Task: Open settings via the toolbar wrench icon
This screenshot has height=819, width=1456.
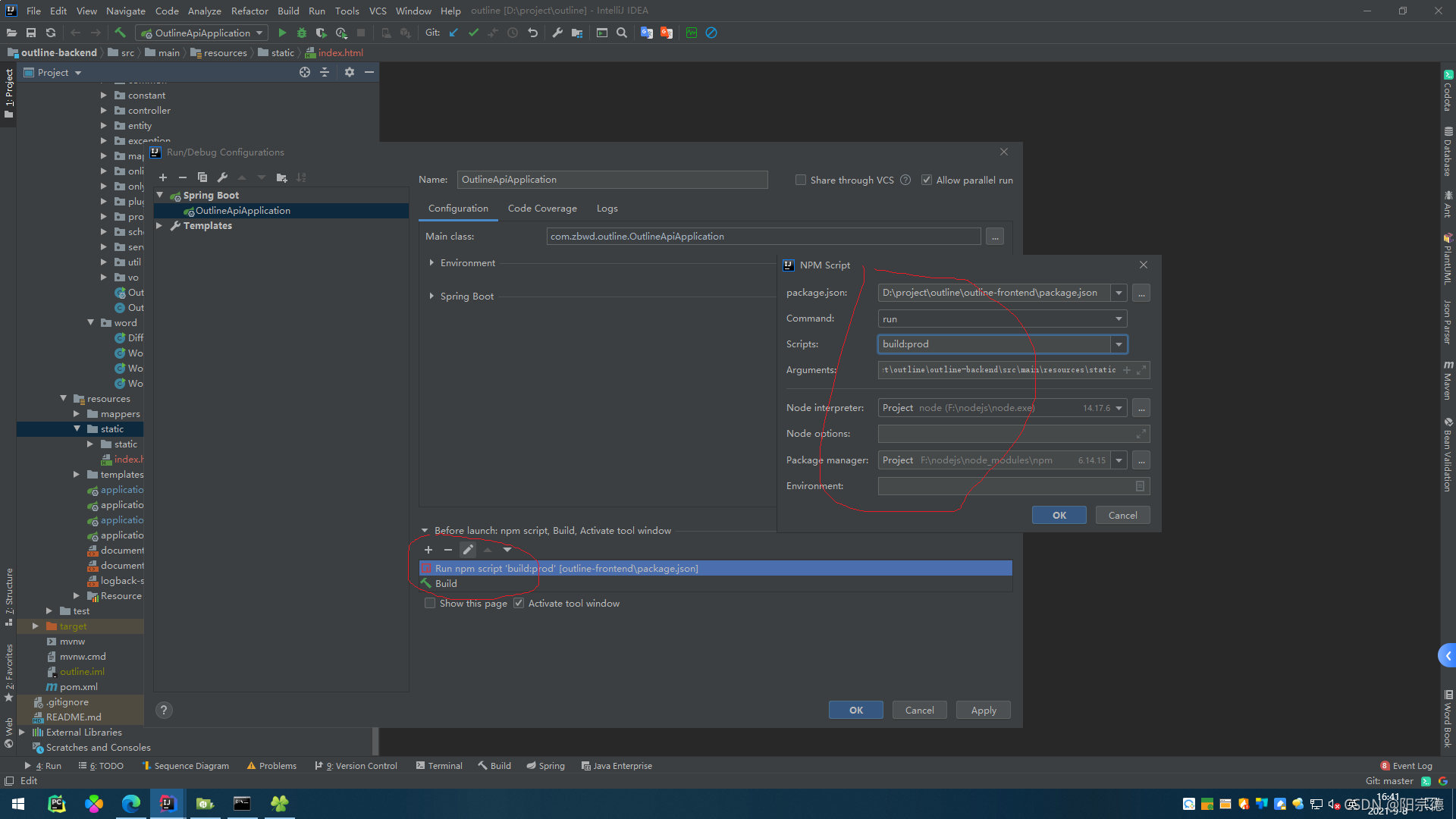Action: [557, 33]
